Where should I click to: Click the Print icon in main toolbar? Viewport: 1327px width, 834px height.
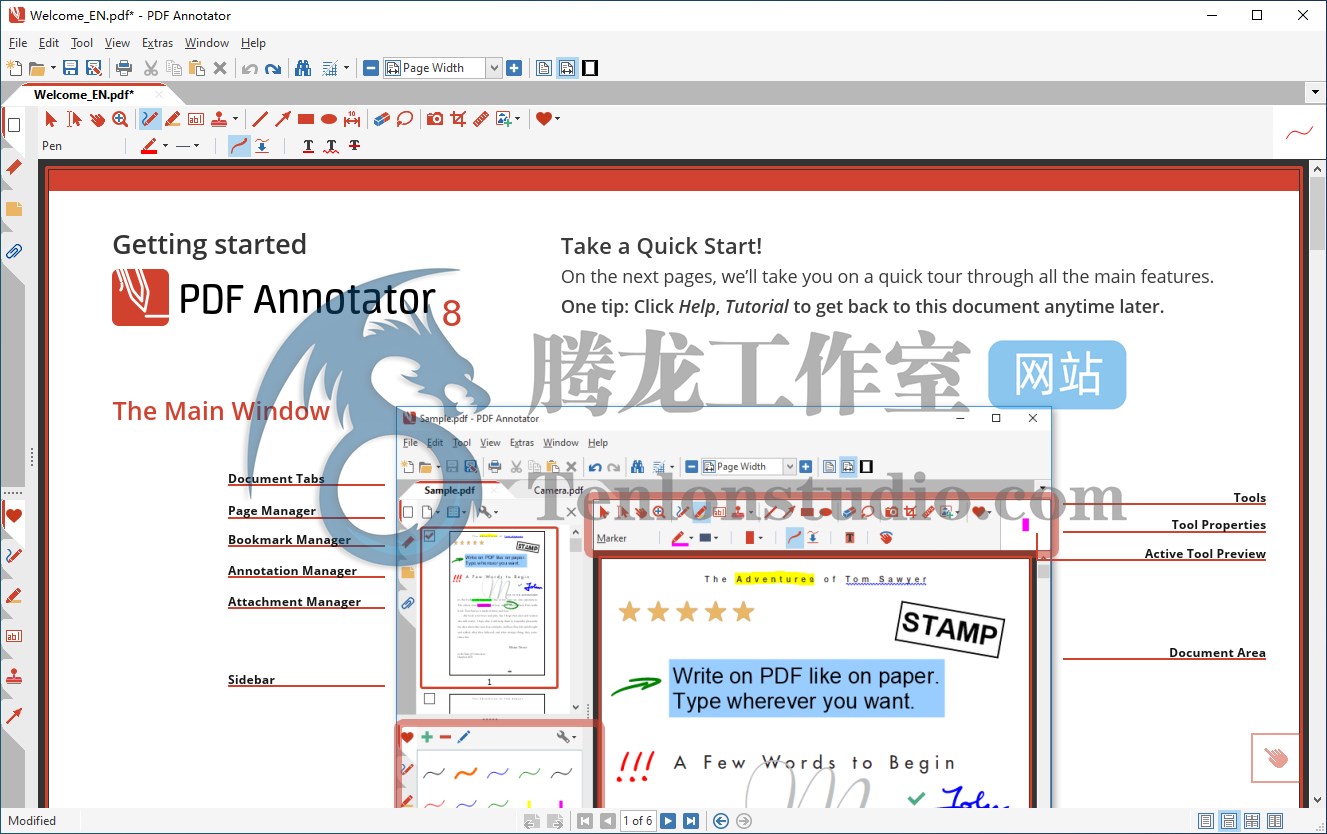point(124,68)
